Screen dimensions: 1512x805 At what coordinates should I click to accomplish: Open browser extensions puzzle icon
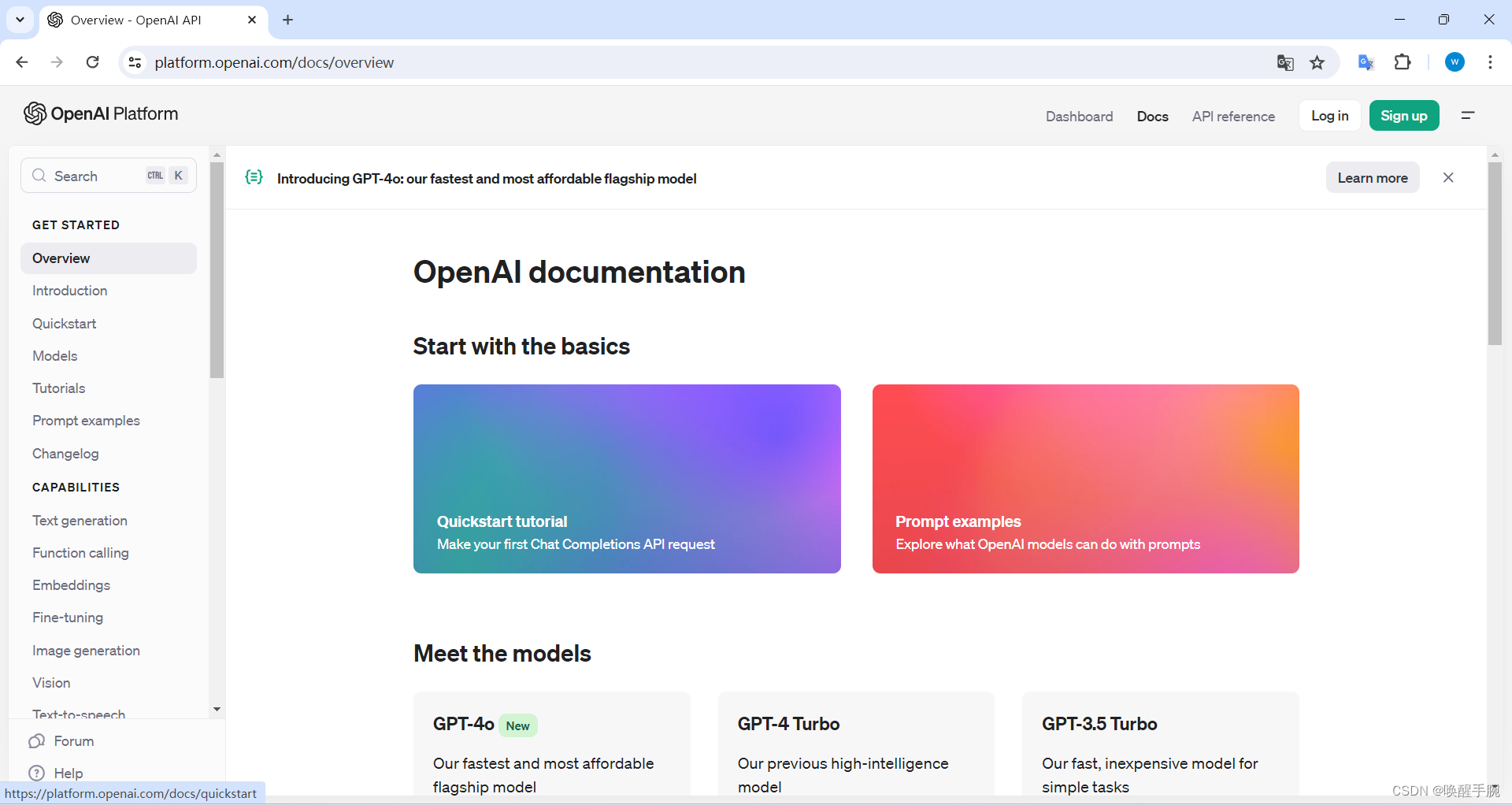1403,62
